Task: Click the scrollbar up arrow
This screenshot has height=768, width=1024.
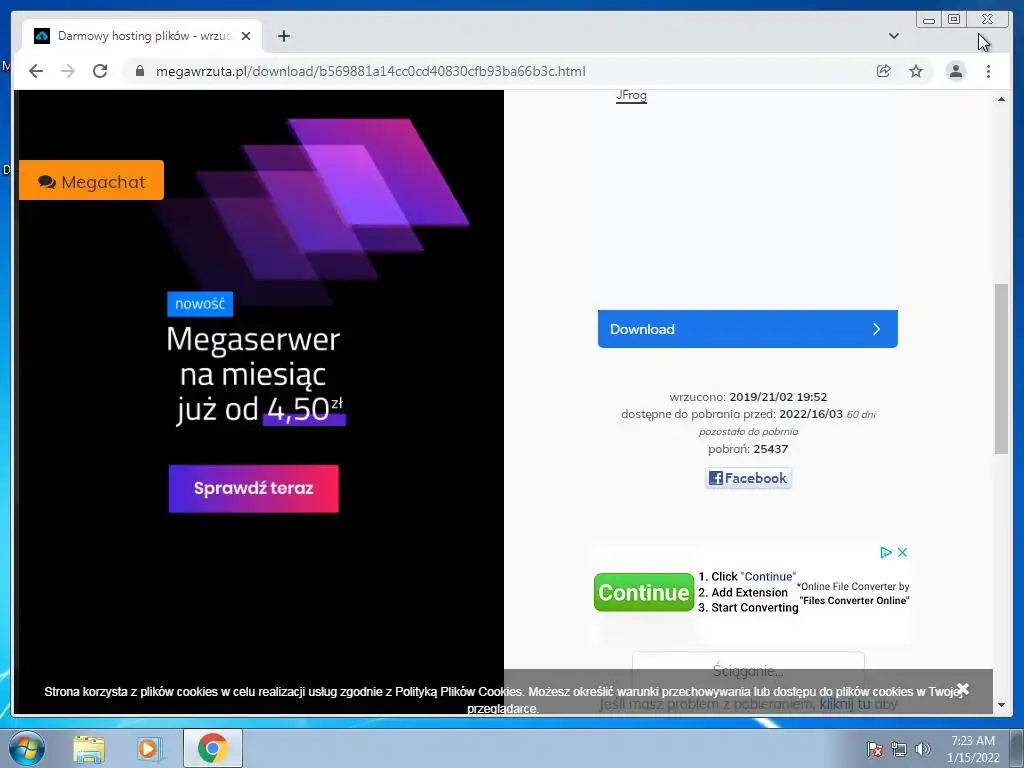Action: (x=1001, y=99)
